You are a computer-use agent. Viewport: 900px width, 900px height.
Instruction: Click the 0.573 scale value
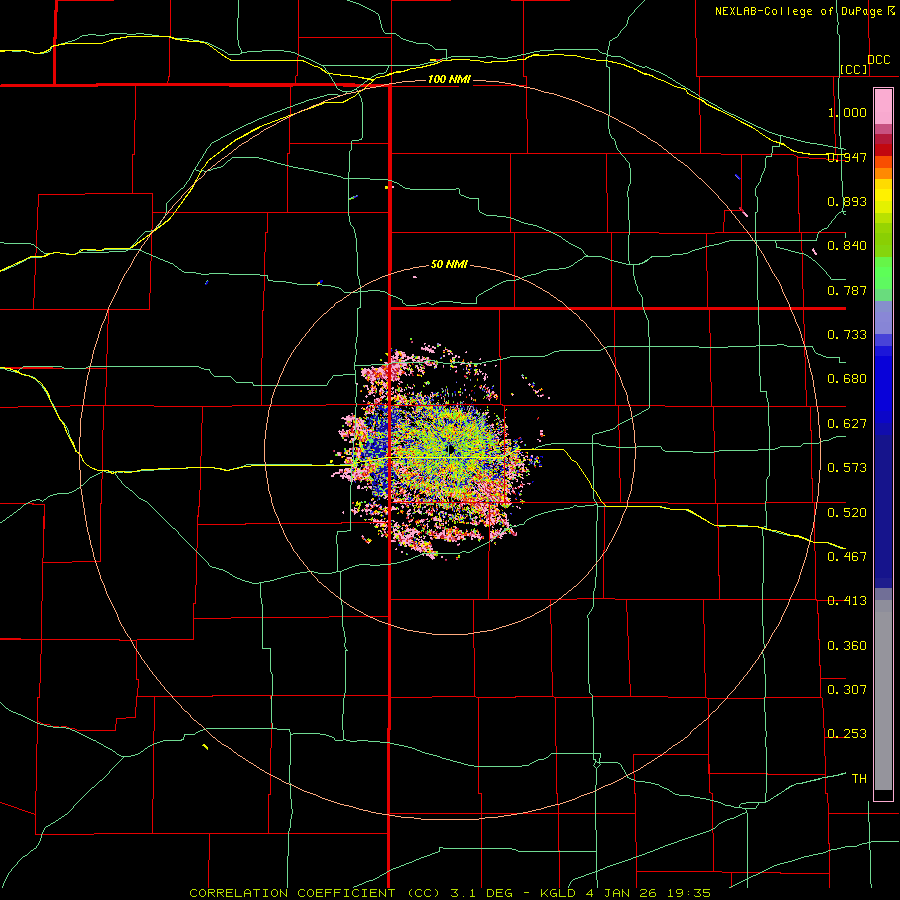coord(847,468)
